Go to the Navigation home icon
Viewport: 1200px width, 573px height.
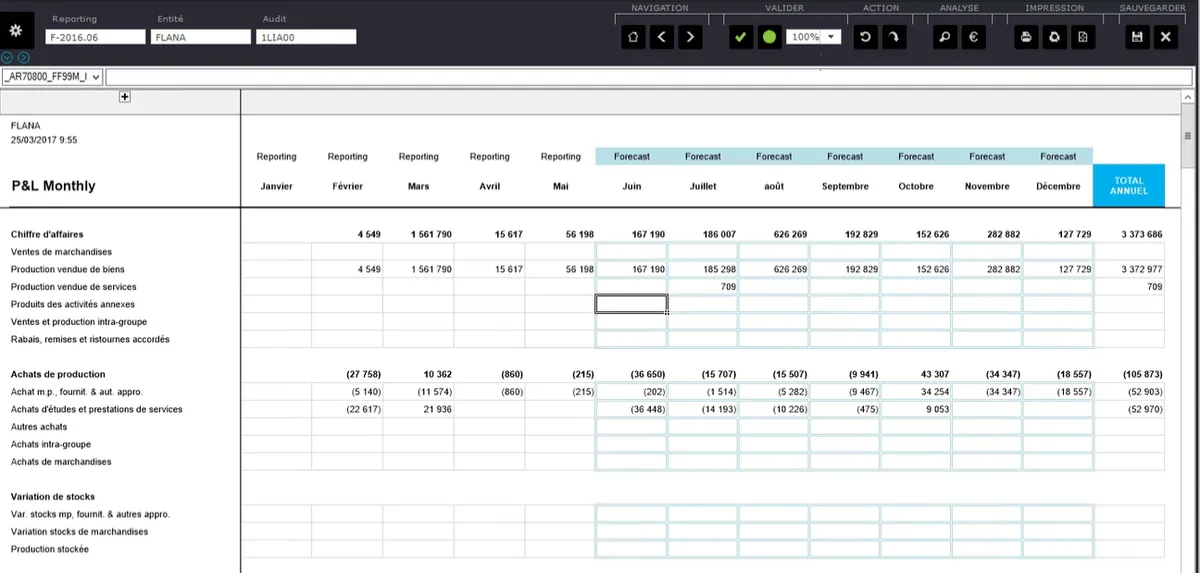tap(632, 37)
